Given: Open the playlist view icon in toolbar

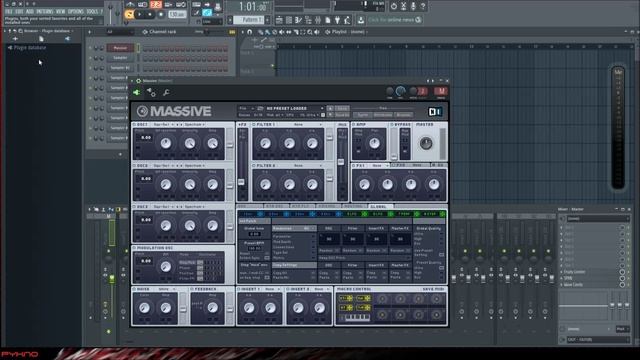Looking at the screenshot, I should 279,20.
